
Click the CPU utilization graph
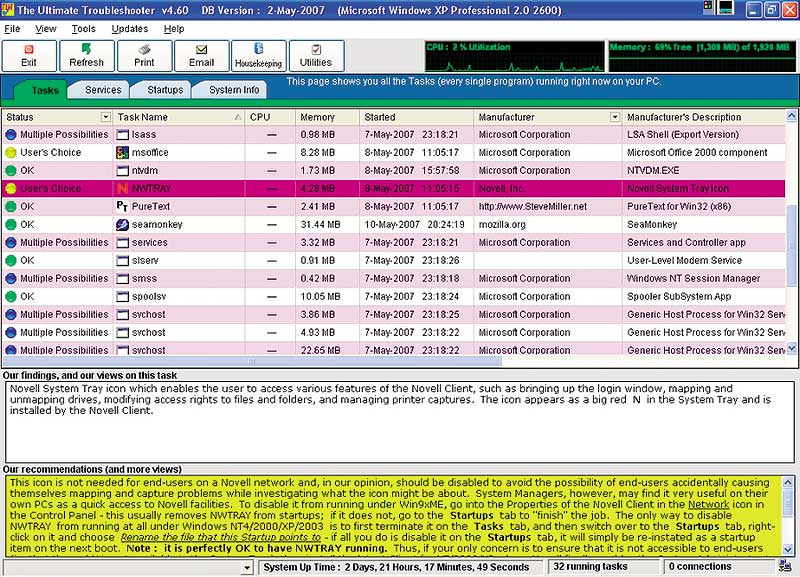(x=514, y=56)
